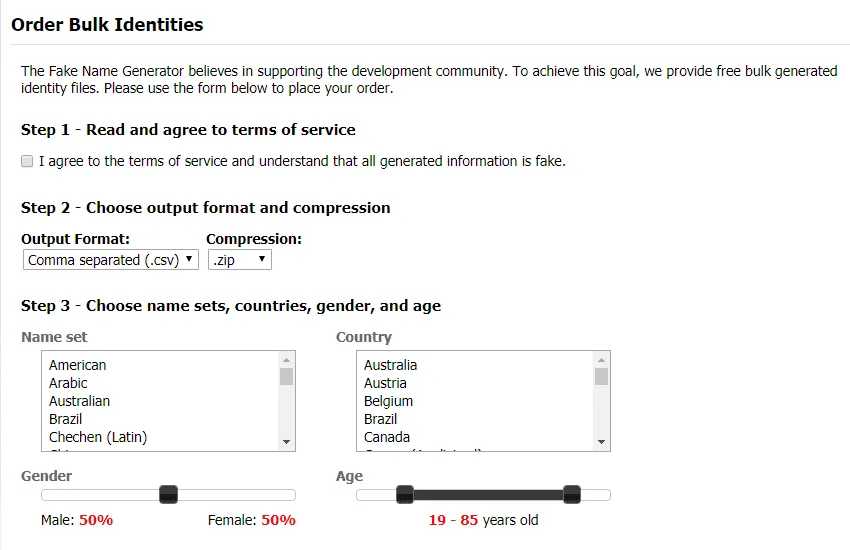Click the Age slider minimum handle
The image size is (850, 550).
[405, 495]
